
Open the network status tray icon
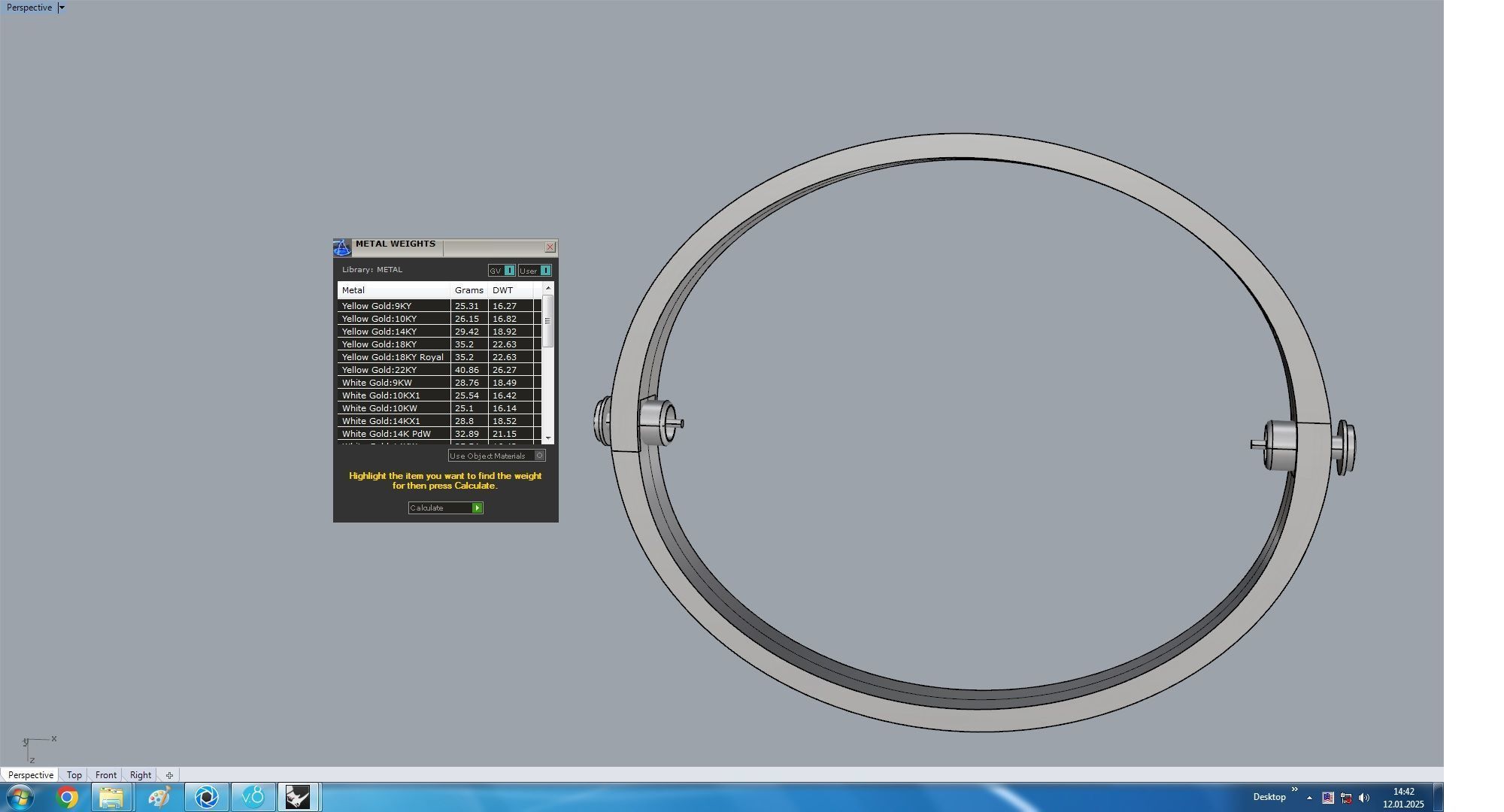point(1346,798)
